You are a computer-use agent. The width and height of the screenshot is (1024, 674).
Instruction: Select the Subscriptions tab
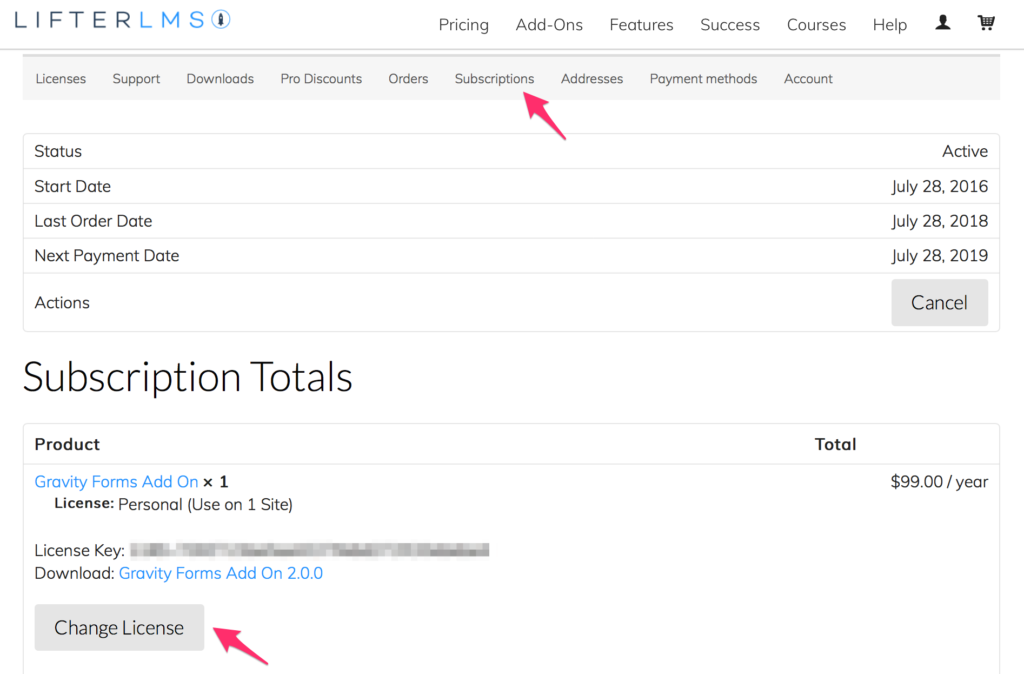pyautogui.click(x=494, y=78)
